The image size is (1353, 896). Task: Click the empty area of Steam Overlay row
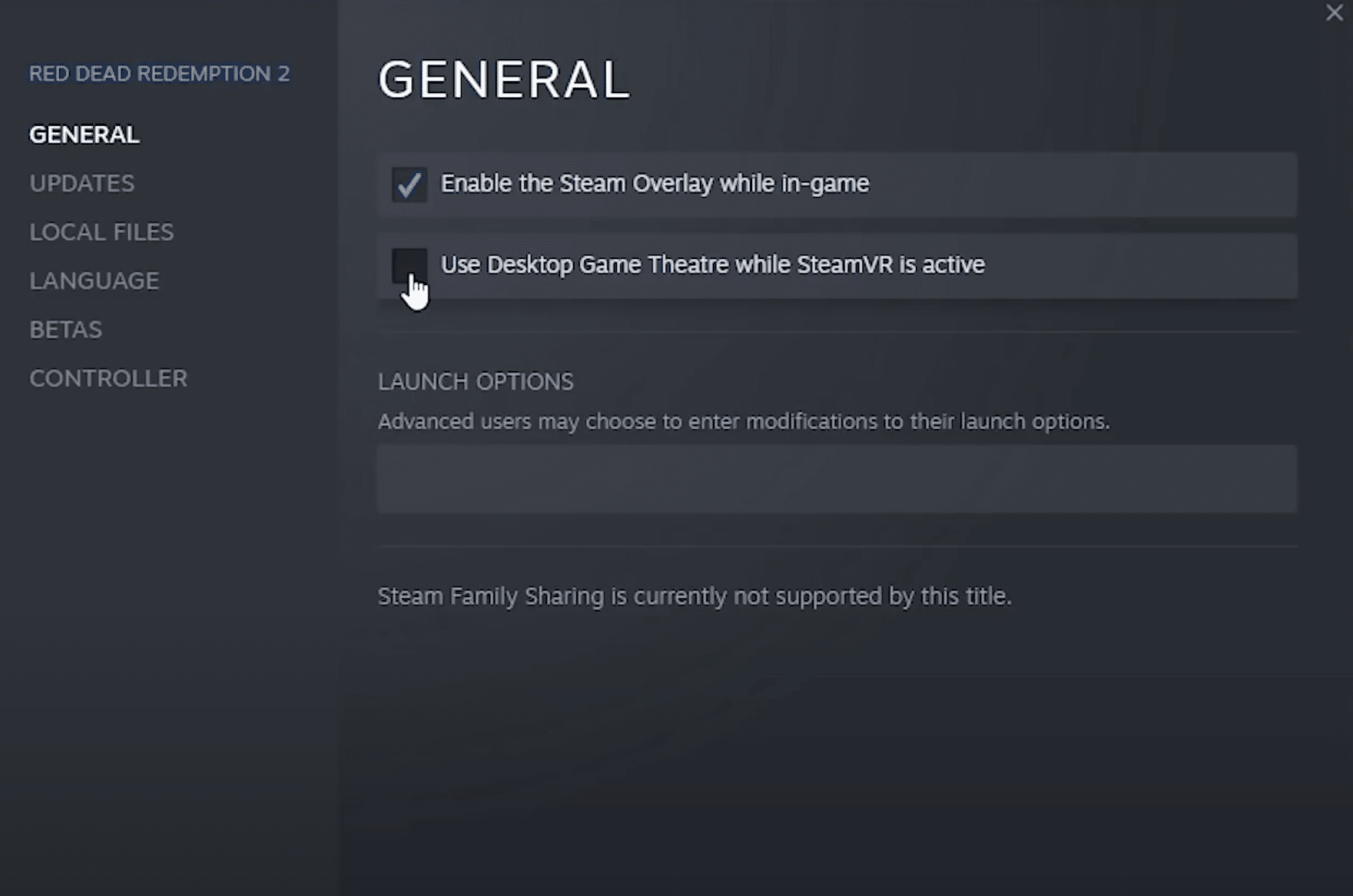coord(1082,185)
